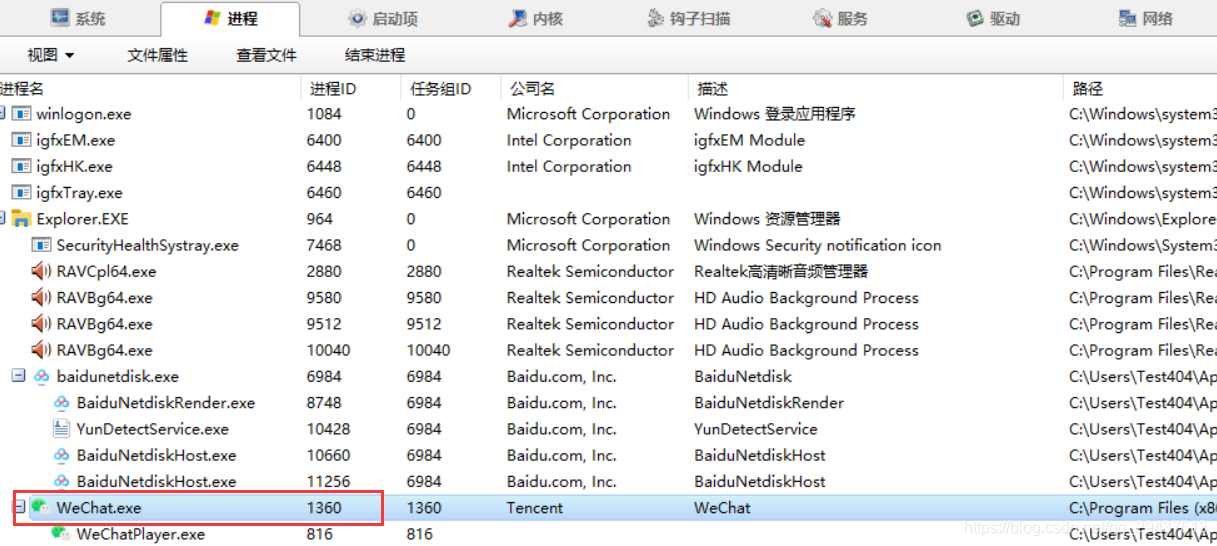This screenshot has width=1217, height=546.
Task: Click the Explorer.EXE folder icon
Action: coord(22,219)
